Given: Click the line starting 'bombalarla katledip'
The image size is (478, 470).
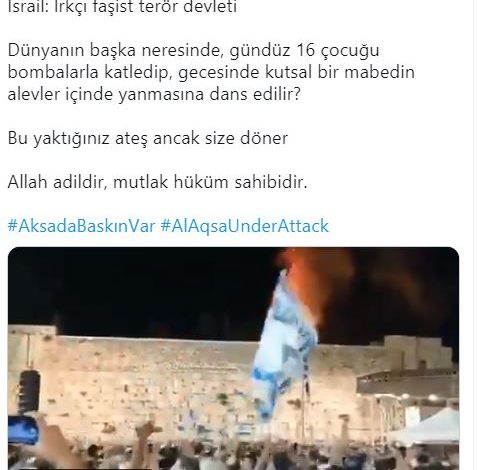Looking at the screenshot, I should pyautogui.click(x=211, y=72).
